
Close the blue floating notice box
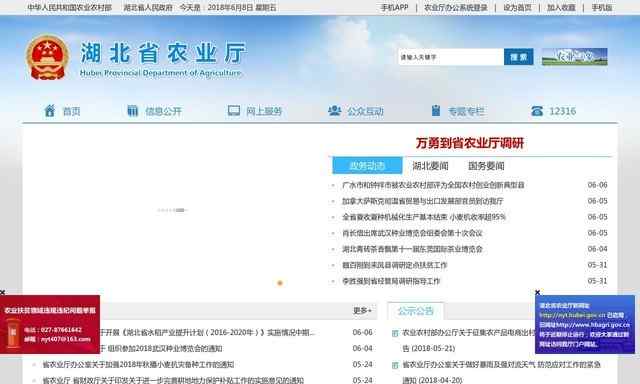[538, 292]
